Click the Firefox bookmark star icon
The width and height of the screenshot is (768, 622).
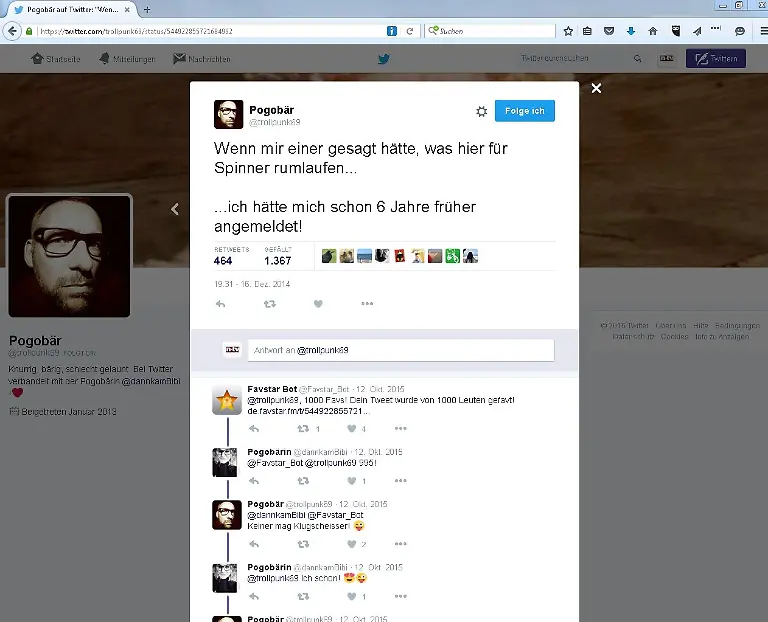point(568,31)
